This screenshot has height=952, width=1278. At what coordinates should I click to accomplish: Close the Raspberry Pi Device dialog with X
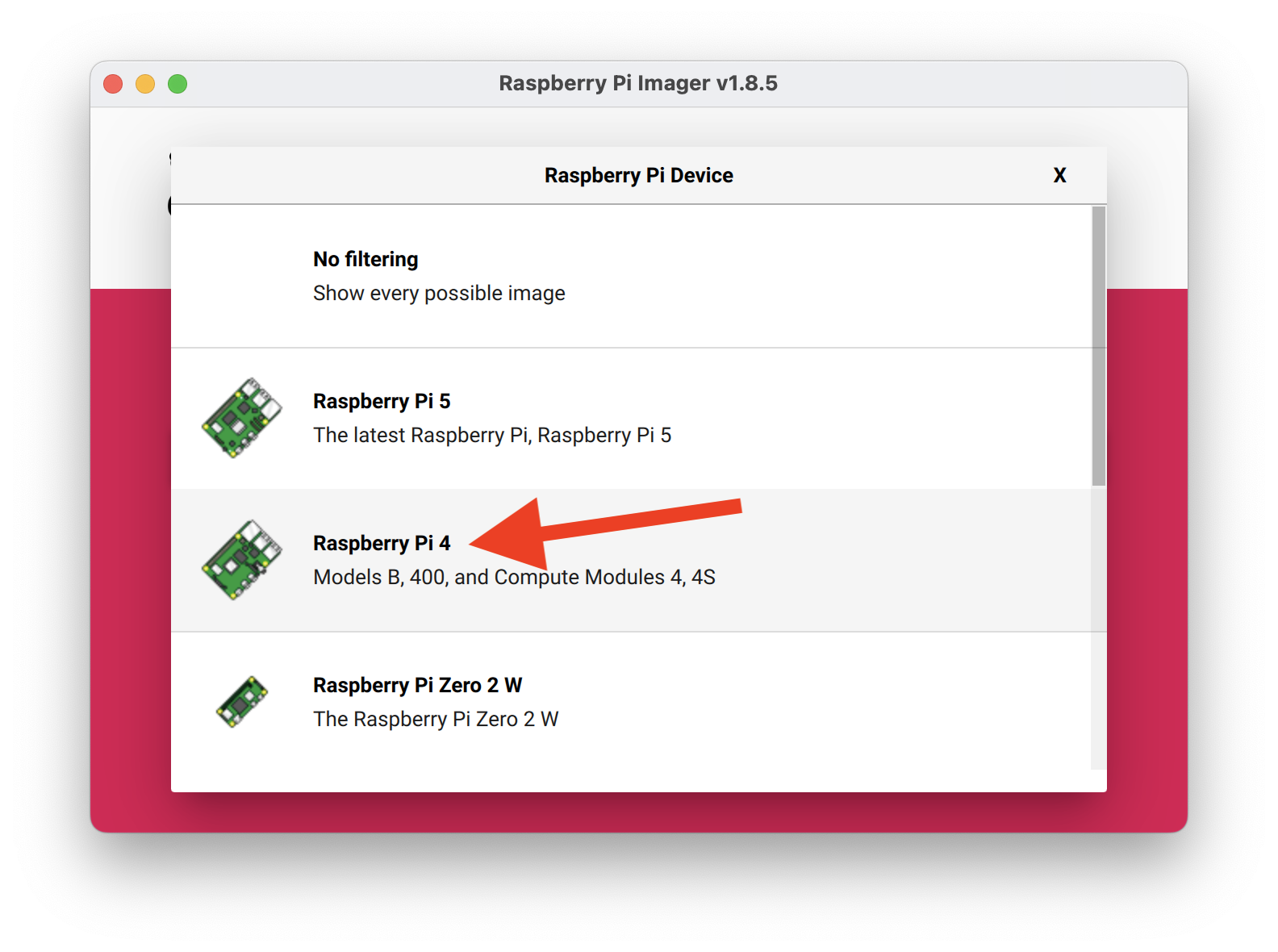[1060, 175]
